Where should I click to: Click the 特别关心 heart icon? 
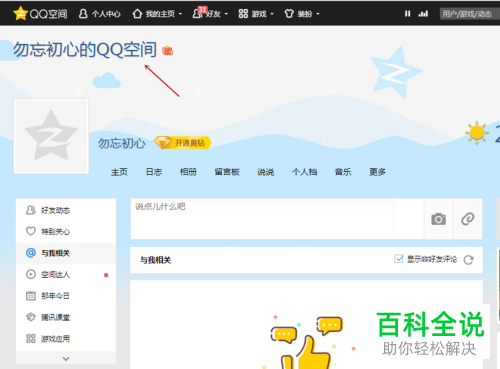(31, 231)
